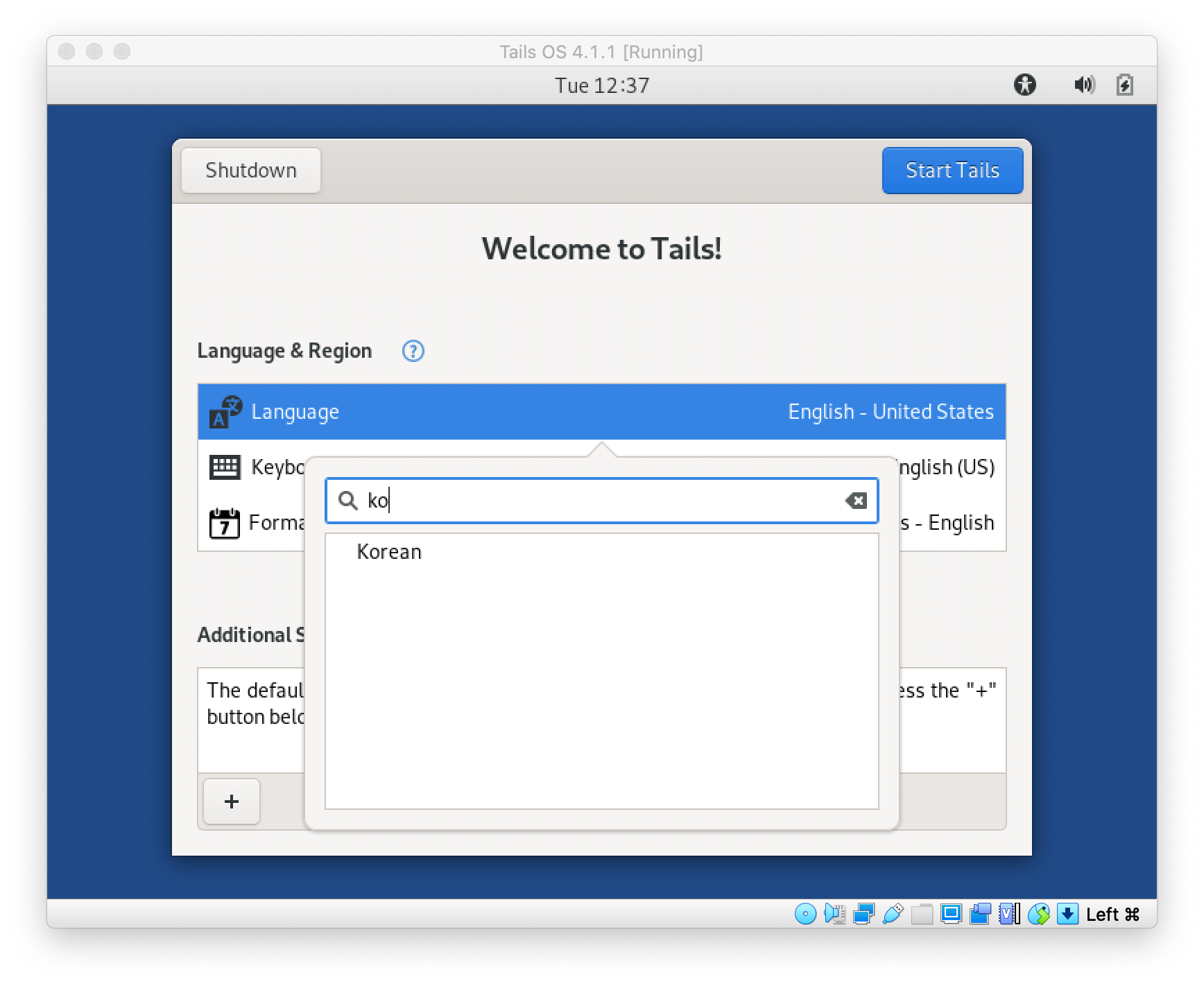Image resolution: width=1204 pixels, height=986 pixels.
Task: Open VirtualBox audio indicator
Action: click(834, 914)
